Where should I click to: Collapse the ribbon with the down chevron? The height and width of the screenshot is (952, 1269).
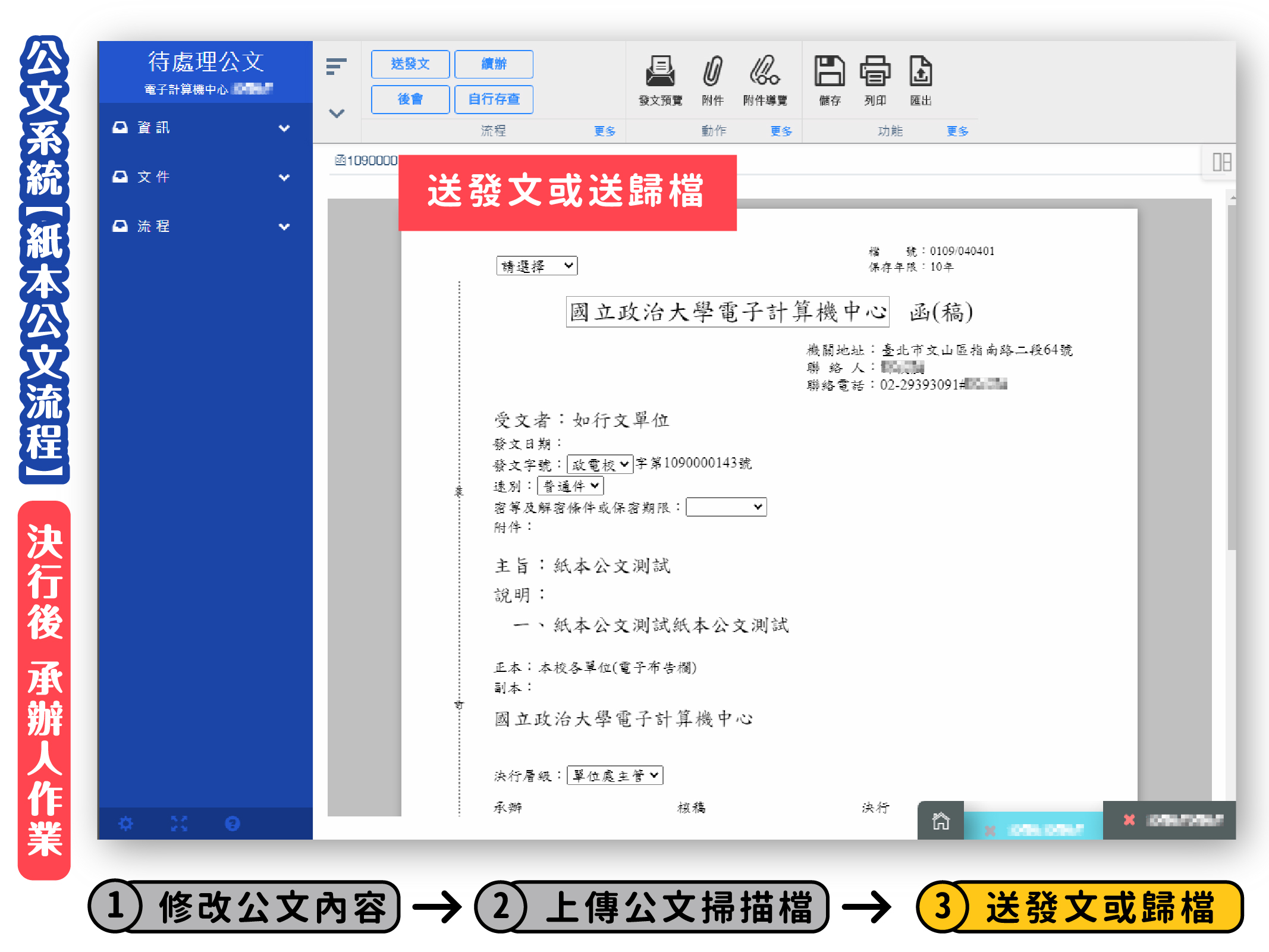(337, 113)
